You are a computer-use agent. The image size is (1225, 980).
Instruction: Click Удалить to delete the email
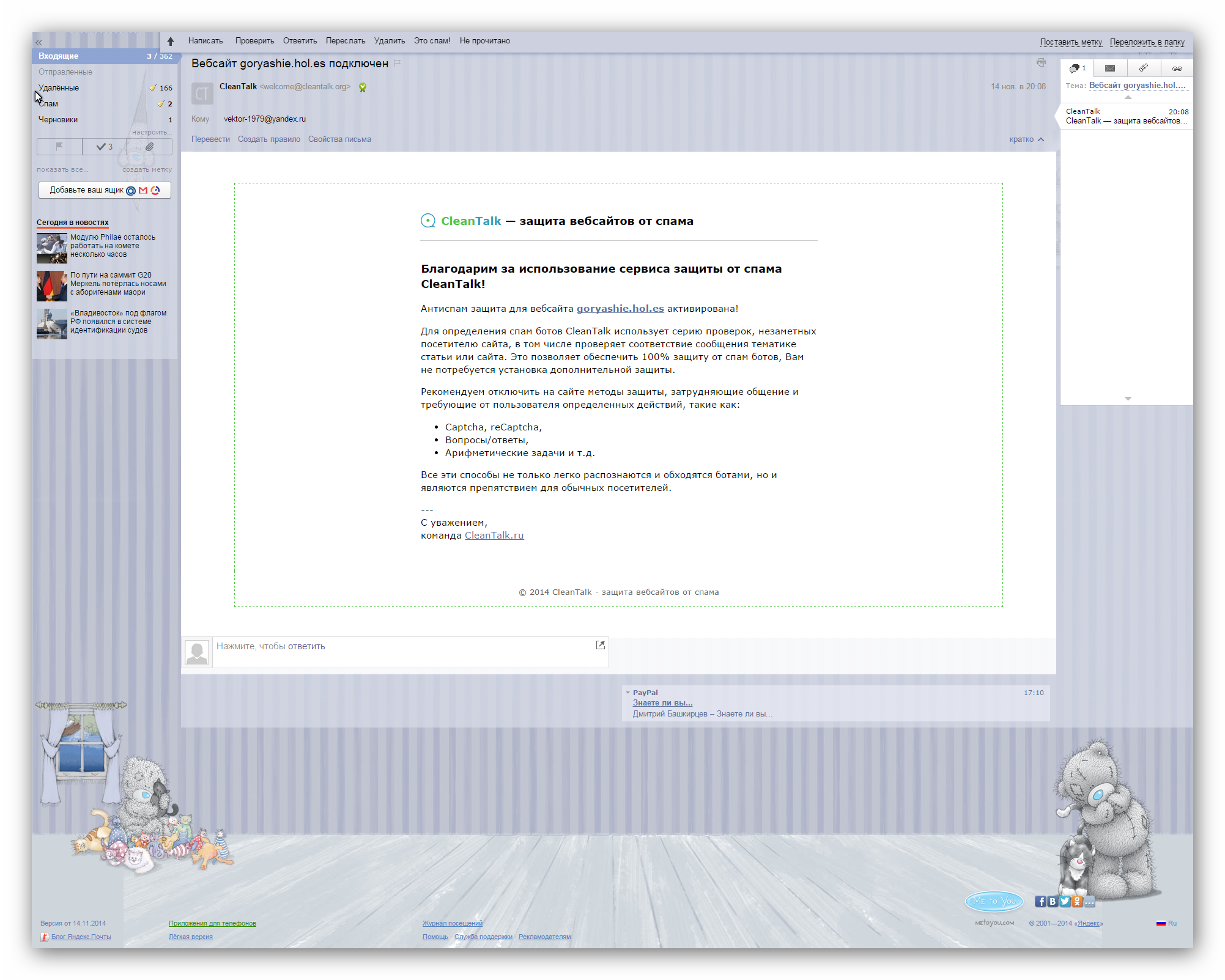(390, 41)
